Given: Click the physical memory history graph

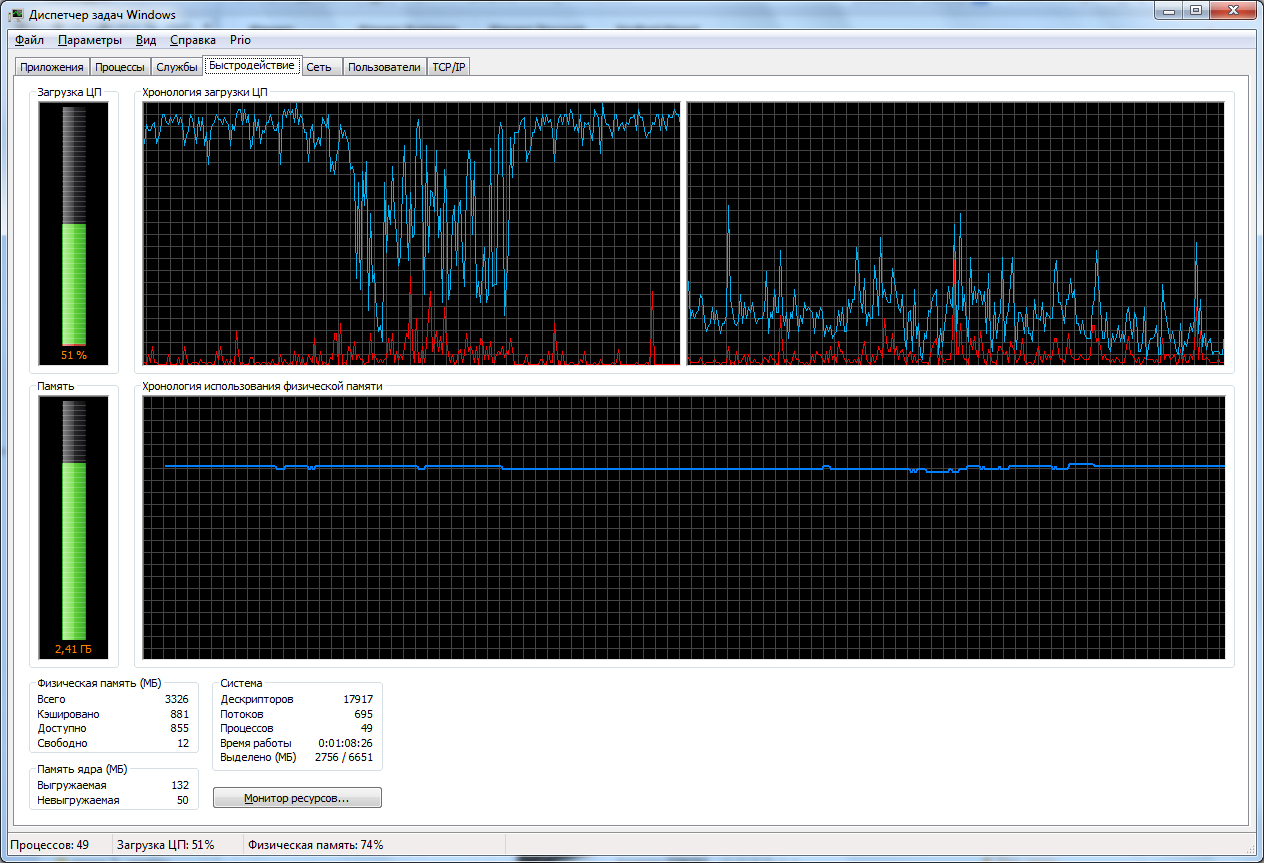Looking at the screenshot, I should (x=684, y=527).
